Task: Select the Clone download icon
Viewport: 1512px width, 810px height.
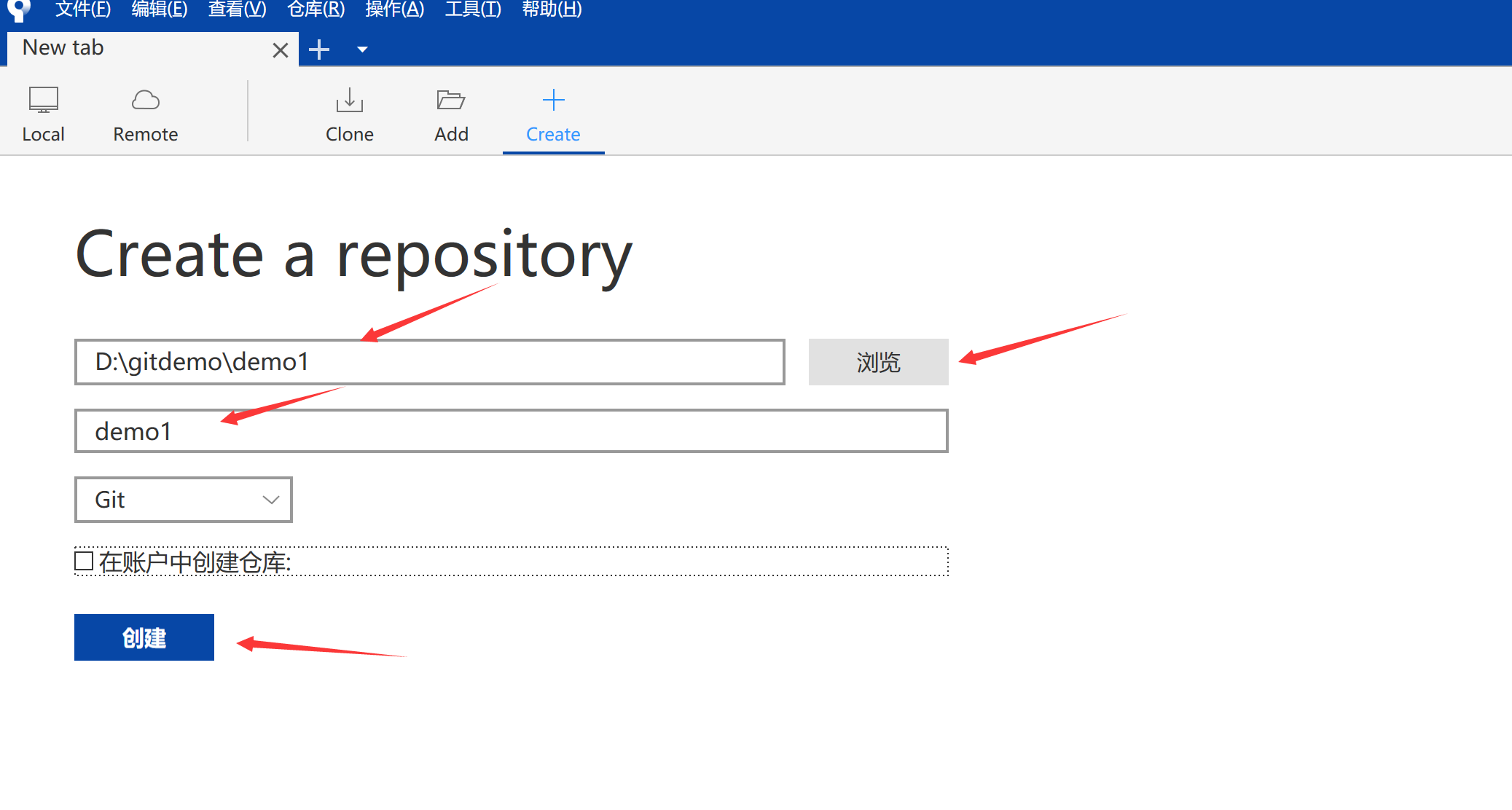Action: pos(349,101)
